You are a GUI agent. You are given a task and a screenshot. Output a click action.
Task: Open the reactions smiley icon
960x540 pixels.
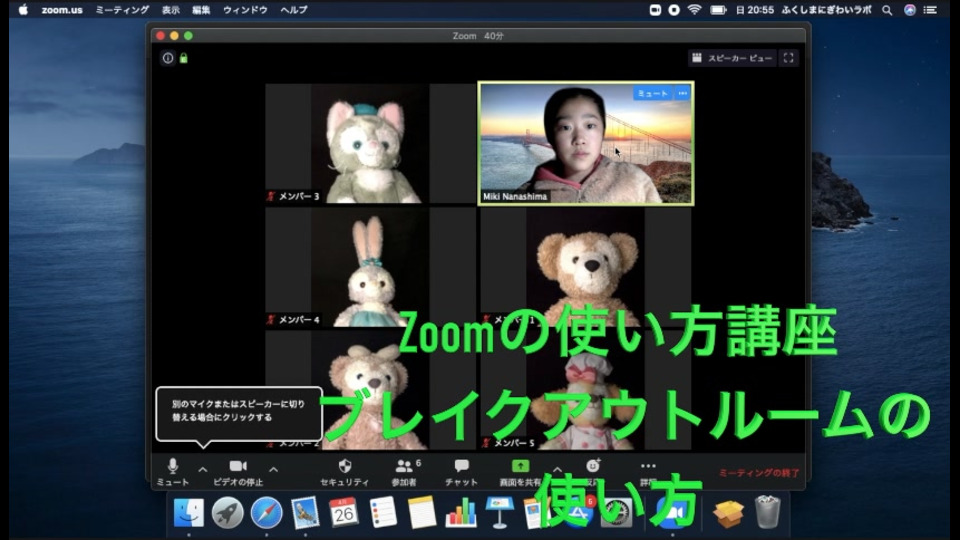pos(593,467)
